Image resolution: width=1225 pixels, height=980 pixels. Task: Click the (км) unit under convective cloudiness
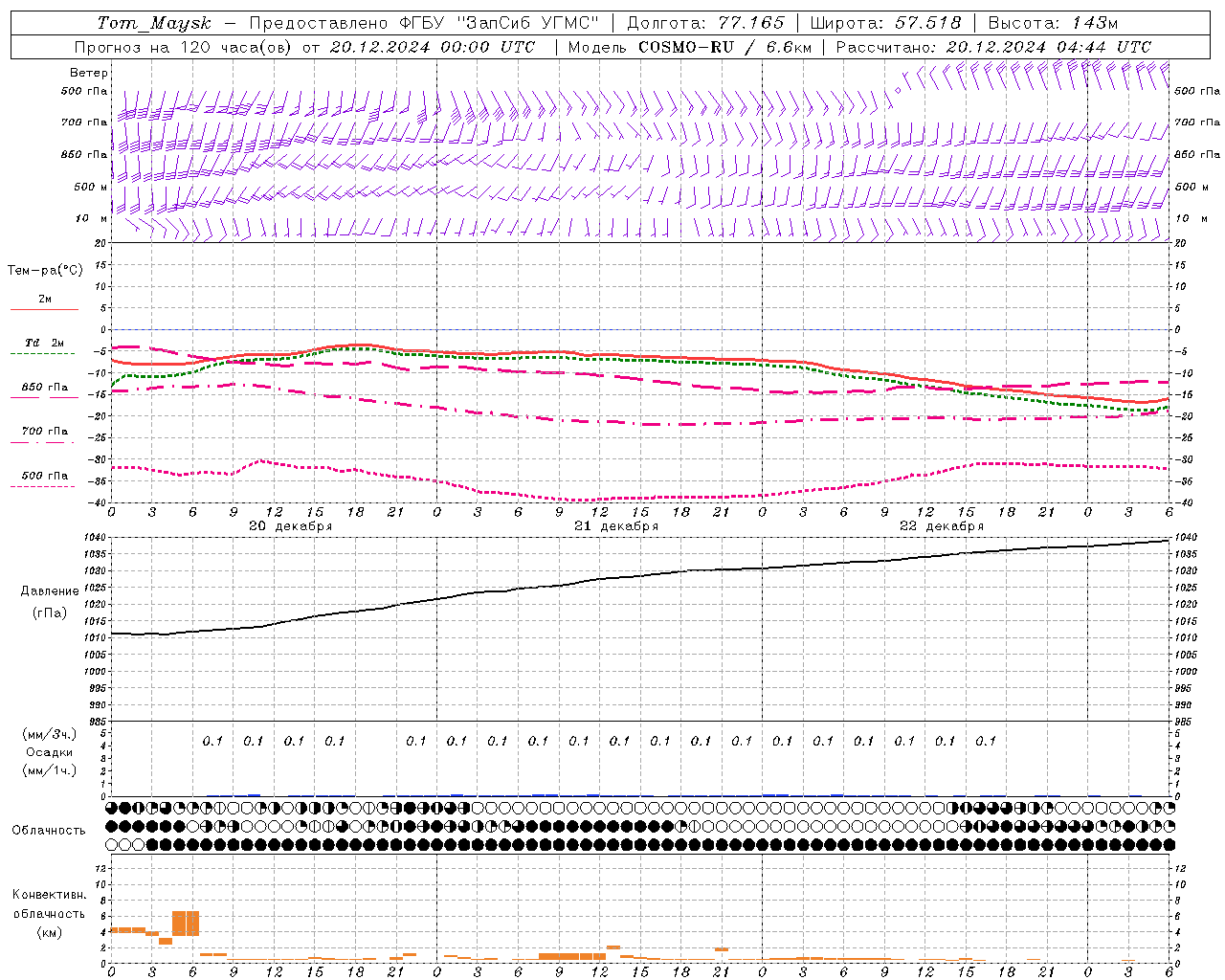point(49,932)
